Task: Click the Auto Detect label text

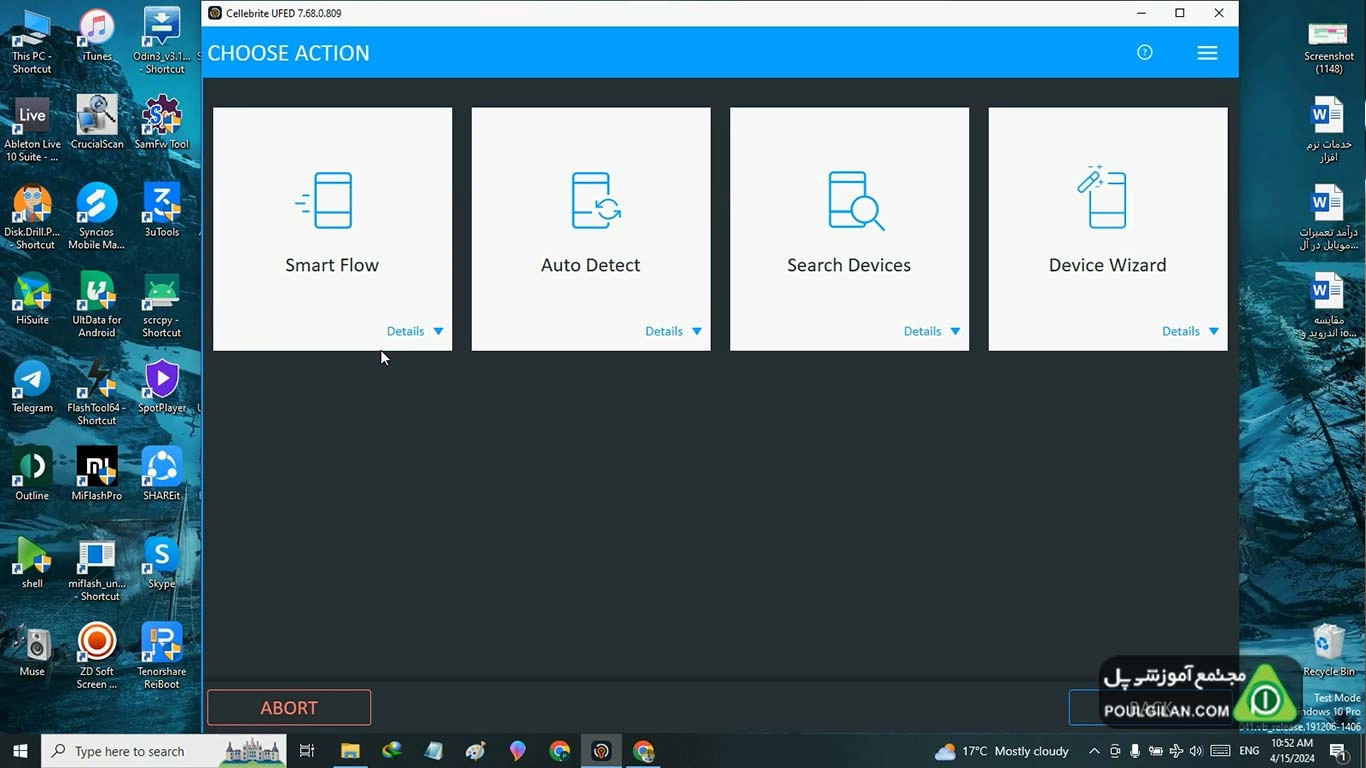Action: coord(590,265)
